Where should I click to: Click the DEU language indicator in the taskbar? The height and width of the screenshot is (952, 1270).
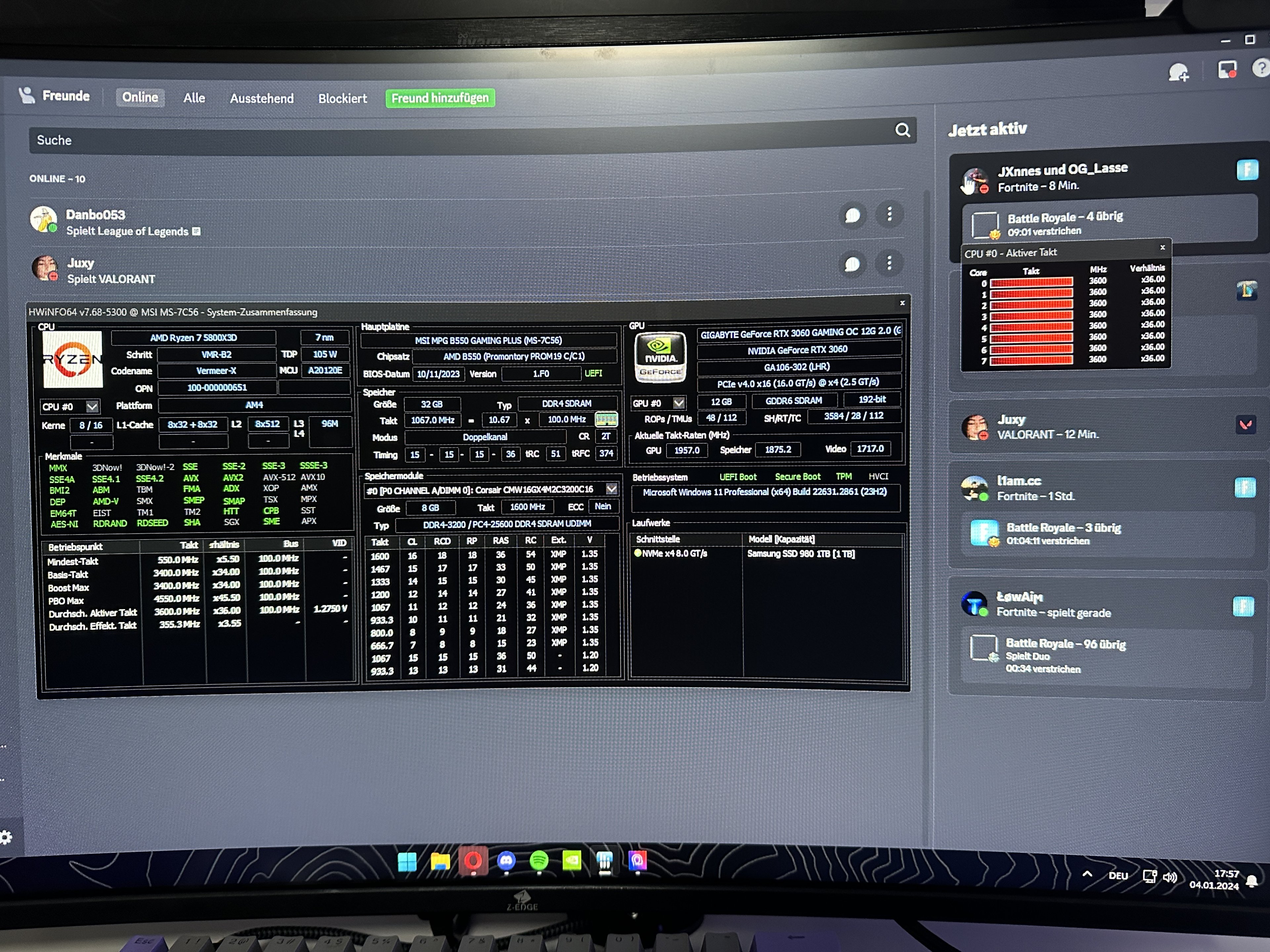click(x=1119, y=876)
